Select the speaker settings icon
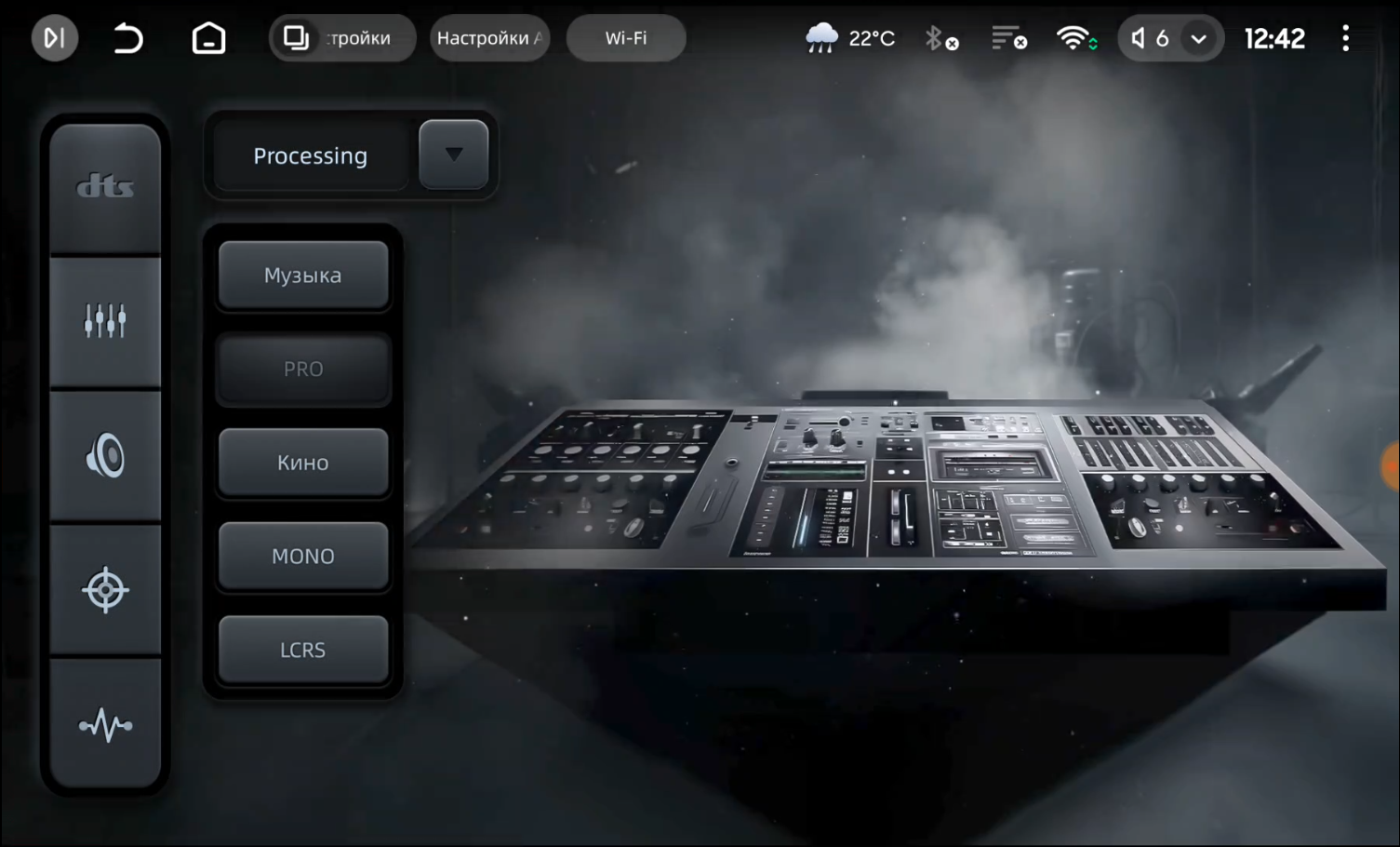The height and width of the screenshot is (847, 1400). (x=105, y=456)
